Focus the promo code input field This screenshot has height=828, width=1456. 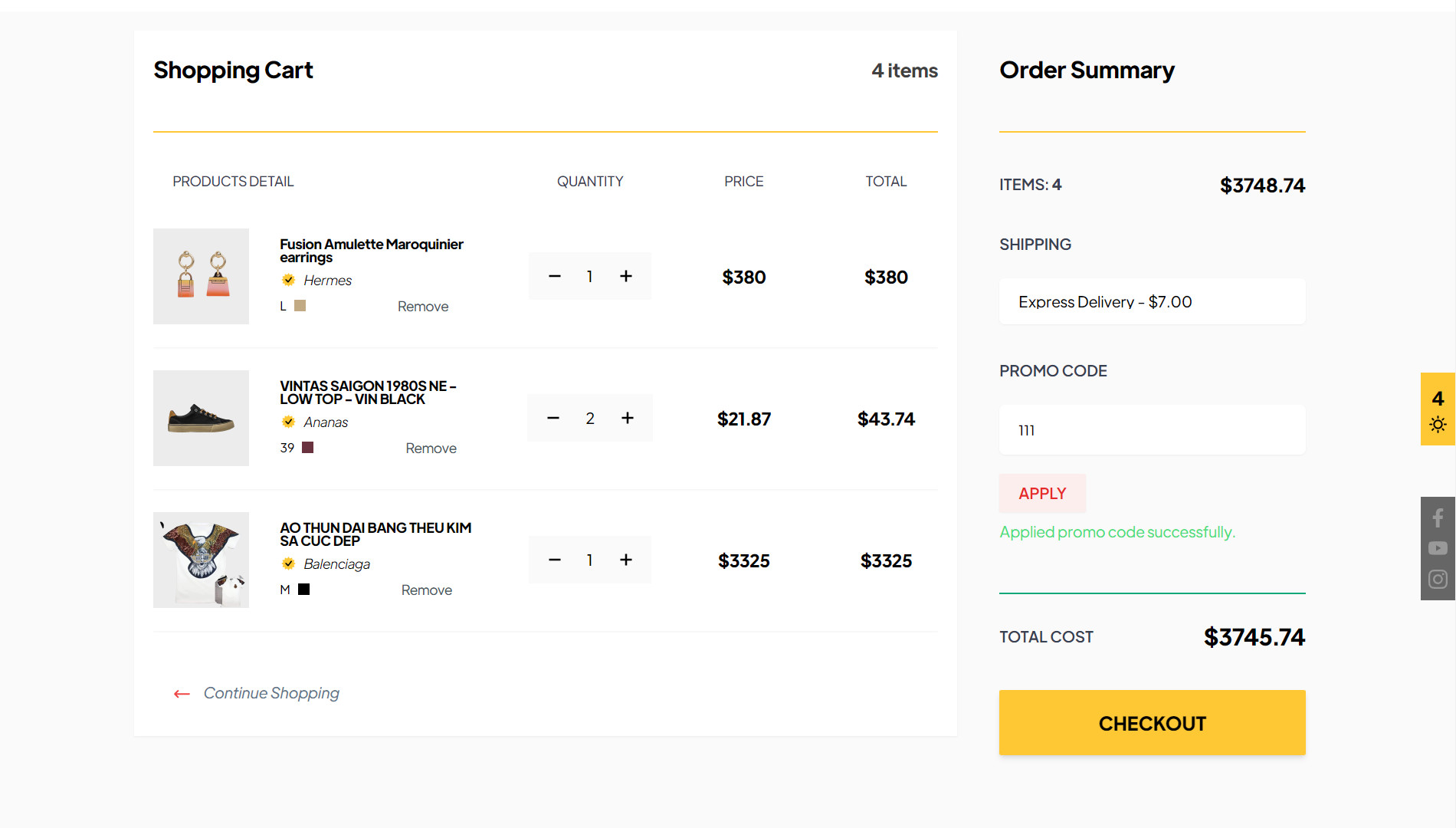[x=1152, y=430]
